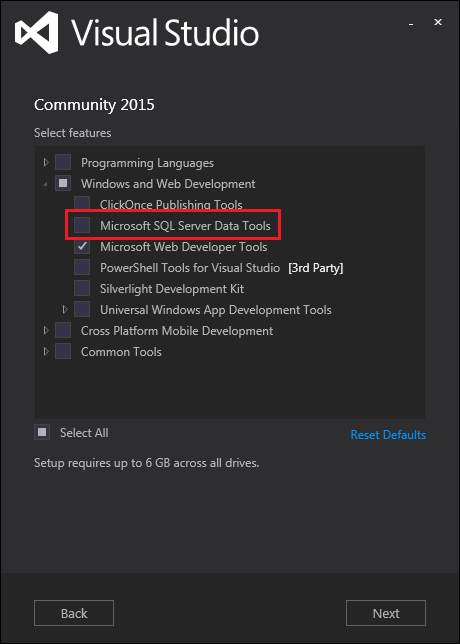Expand Cross Platform Mobile Development node
Image resolution: width=460 pixels, height=644 pixels.
click(46, 331)
